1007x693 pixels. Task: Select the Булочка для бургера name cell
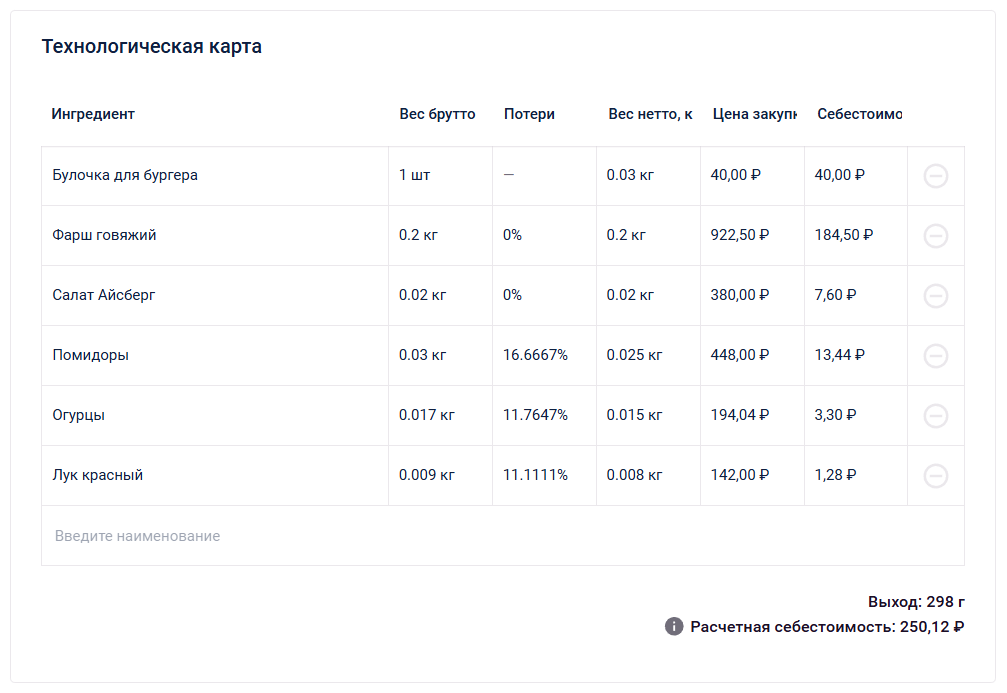click(x=125, y=175)
